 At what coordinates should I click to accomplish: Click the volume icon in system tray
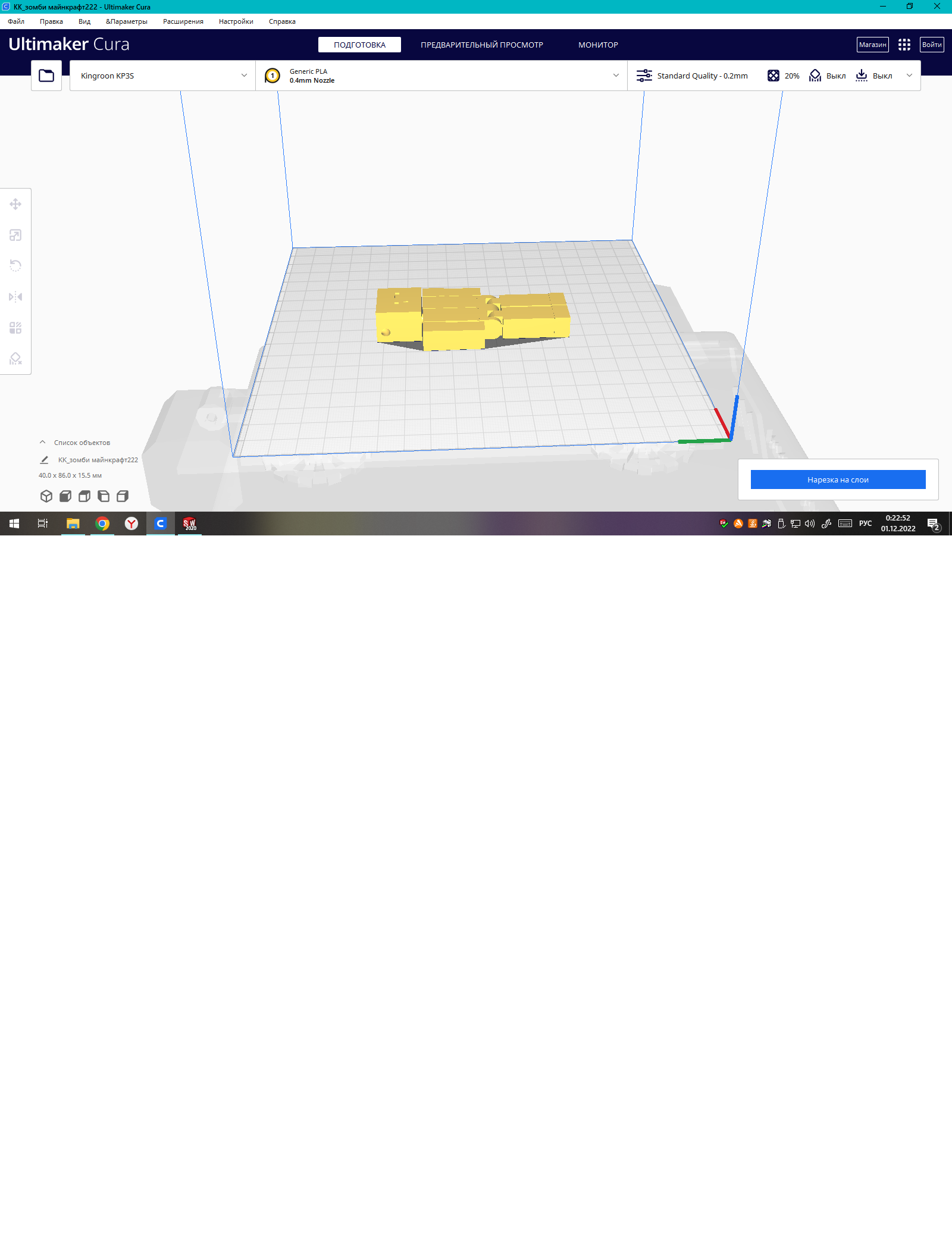[810, 524]
